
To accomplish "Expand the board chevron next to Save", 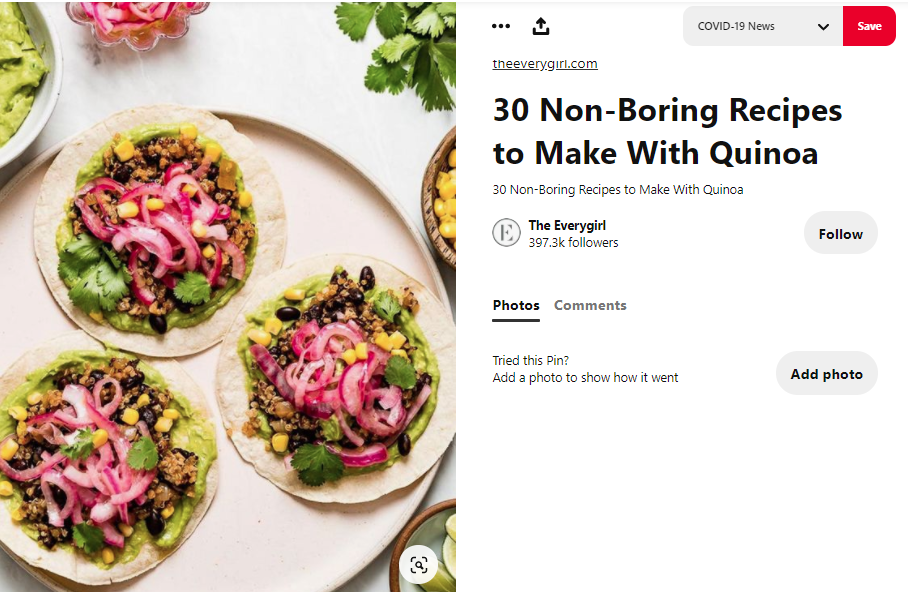I will [823, 27].
